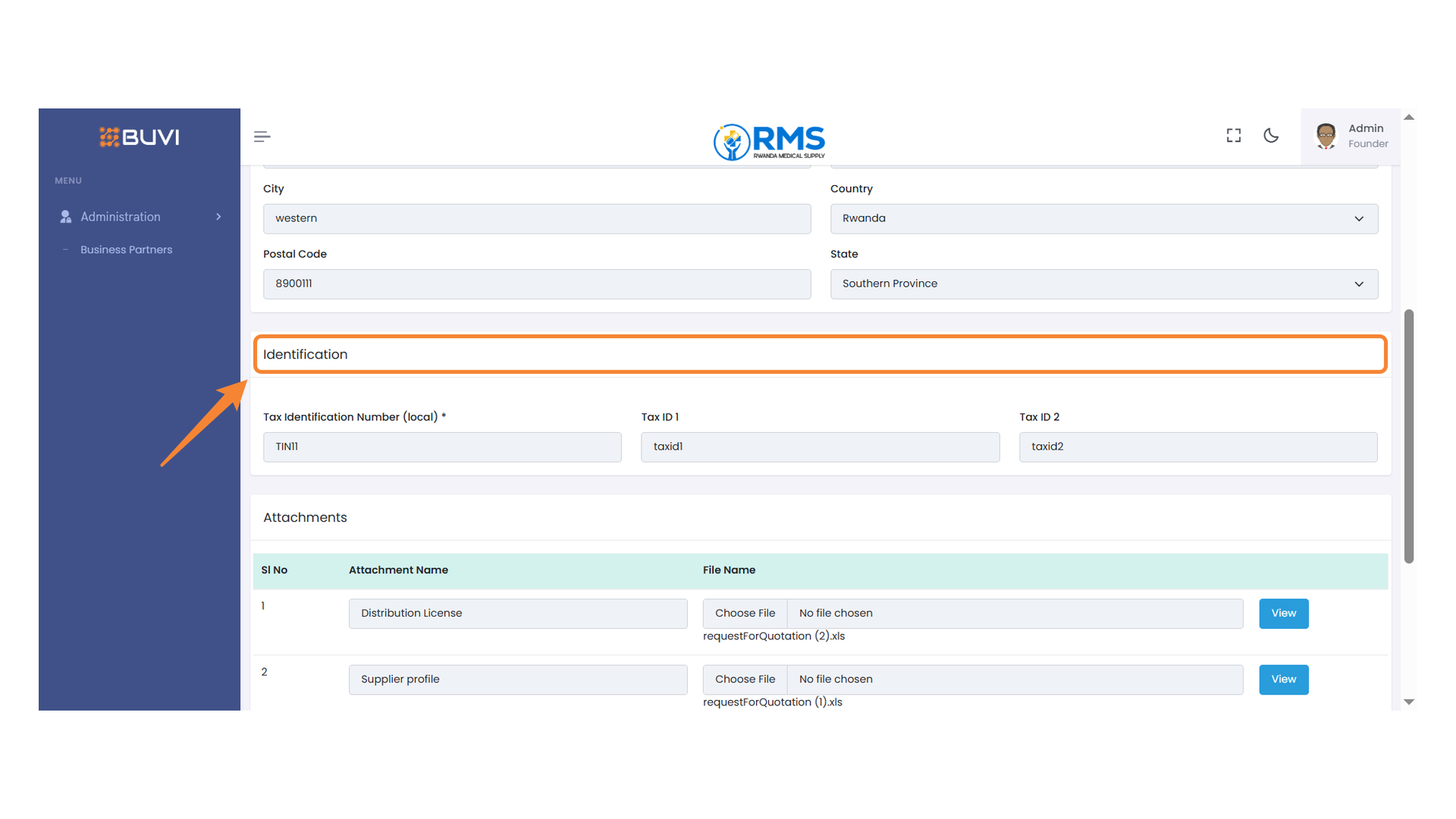Expand the Administration menu chevron

click(x=218, y=217)
